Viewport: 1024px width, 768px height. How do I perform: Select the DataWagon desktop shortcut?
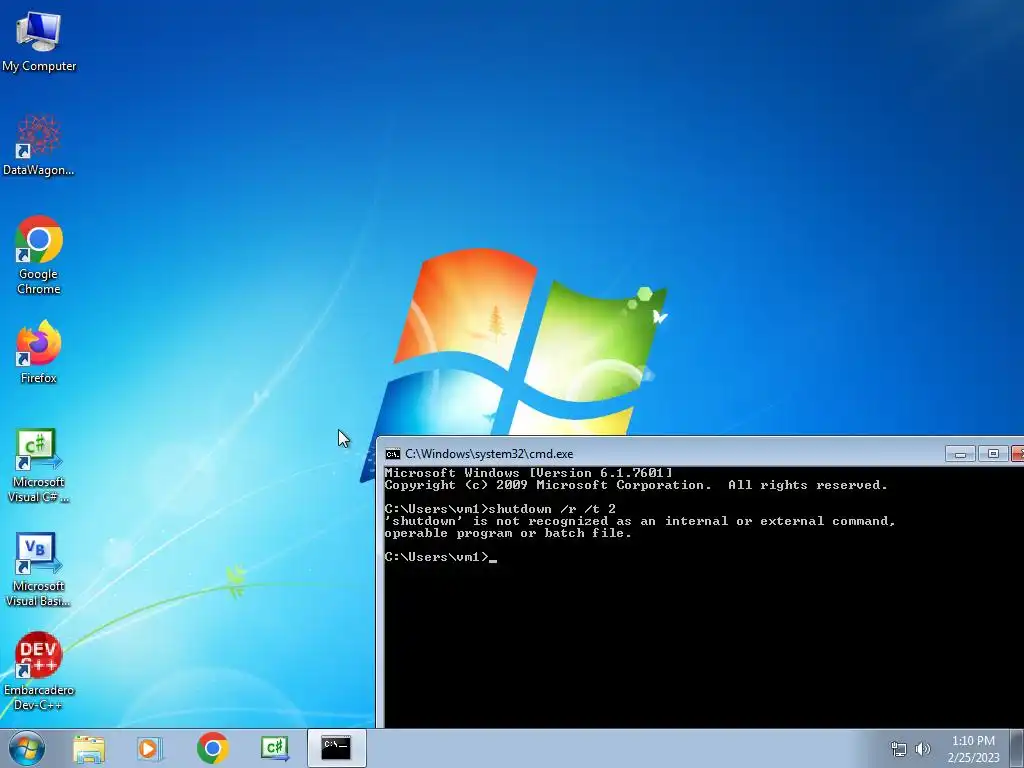click(x=39, y=145)
